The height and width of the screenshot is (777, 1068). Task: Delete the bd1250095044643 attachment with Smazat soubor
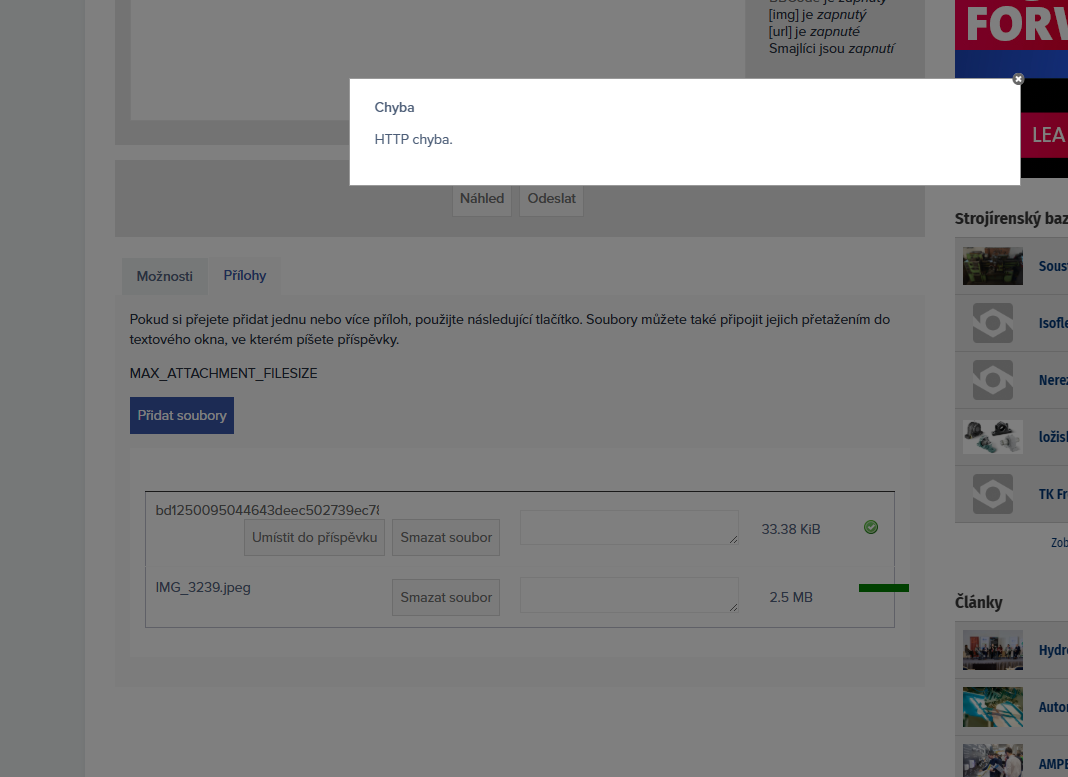(x=446, y=537)
